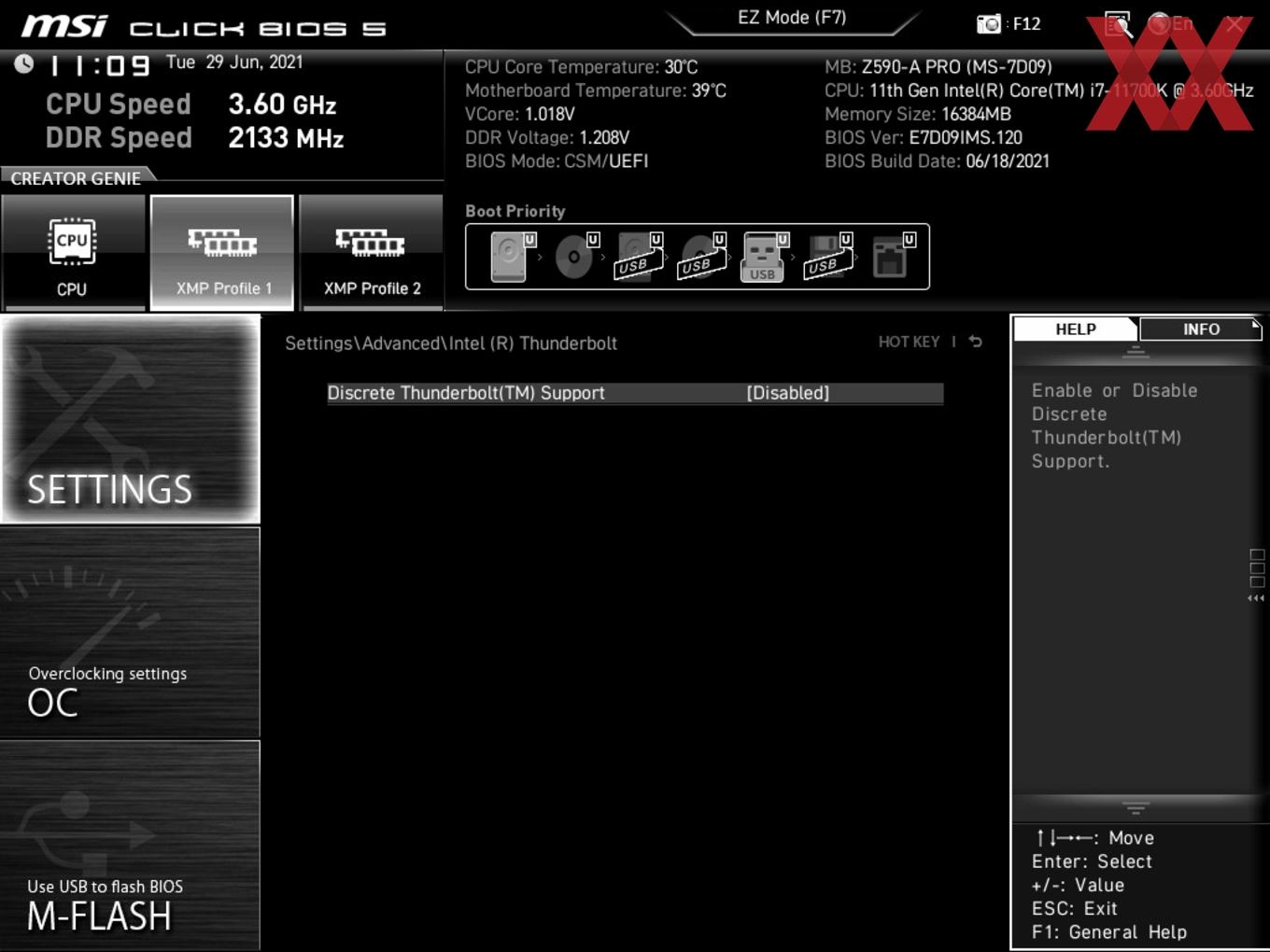This screenshot has width=1270, height=952.
Task: Switch to the HELP tab
Action: (x=1076, y=329)
